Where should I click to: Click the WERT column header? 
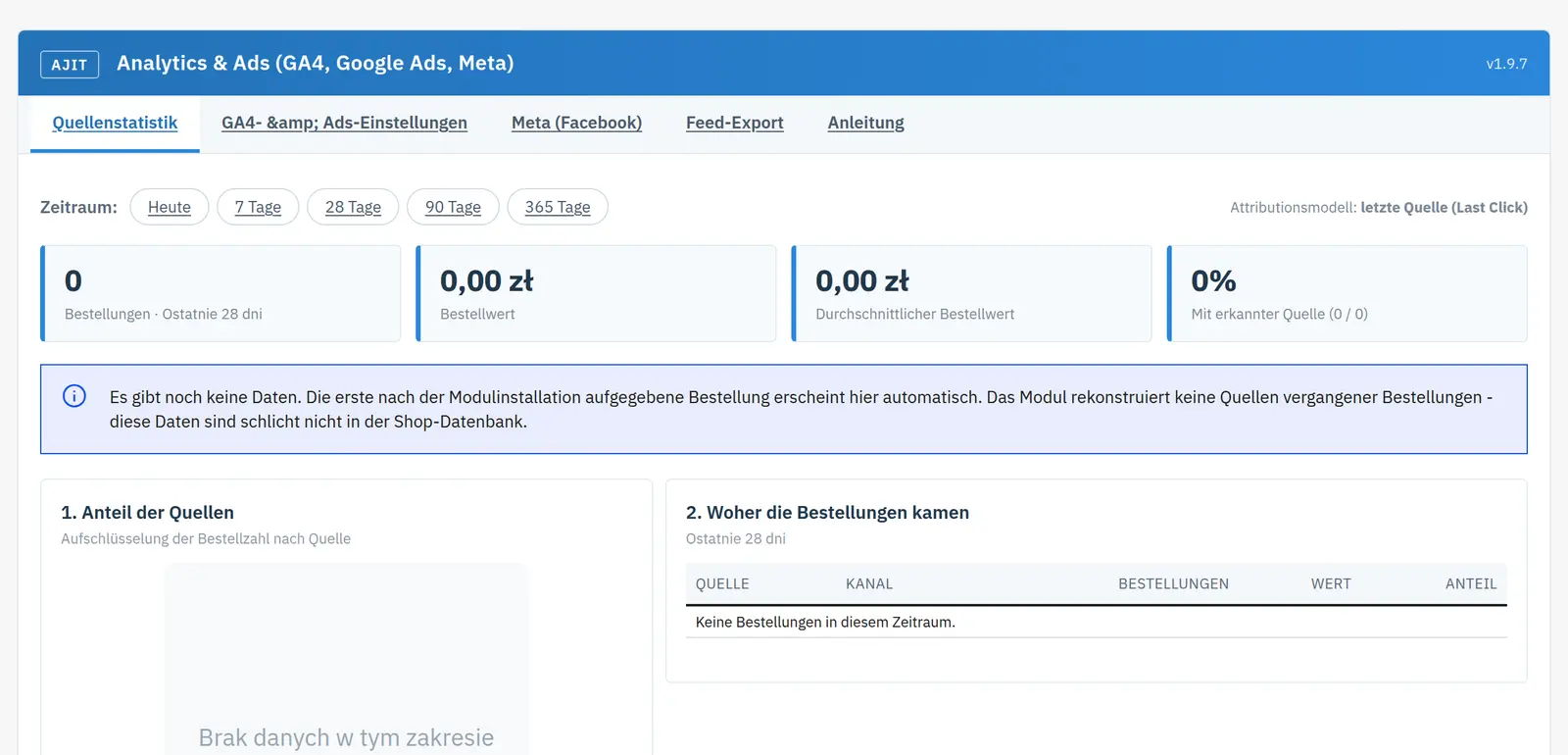tap(1331, 583)
